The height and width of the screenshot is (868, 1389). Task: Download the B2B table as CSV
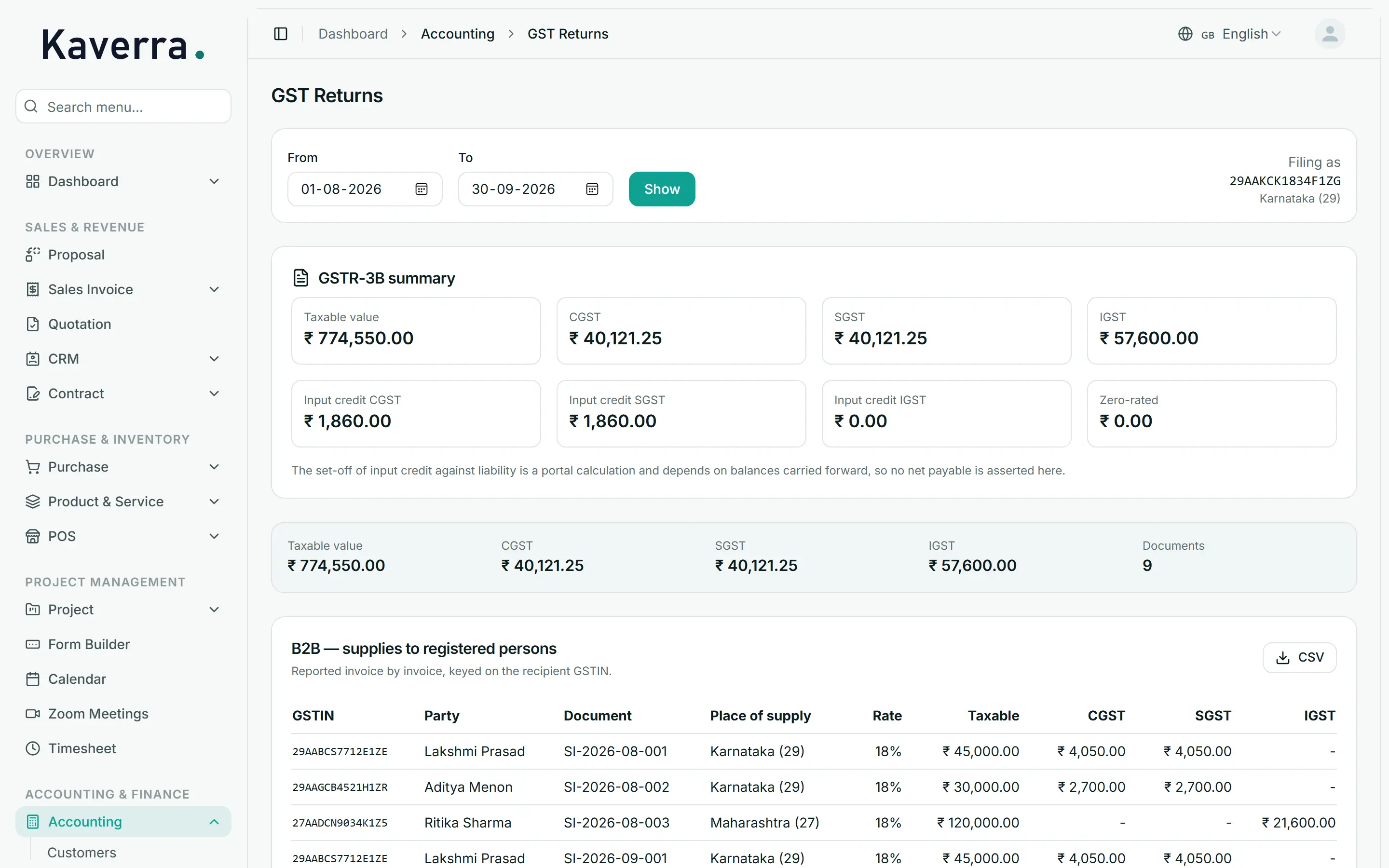(x=1299, y=657)
